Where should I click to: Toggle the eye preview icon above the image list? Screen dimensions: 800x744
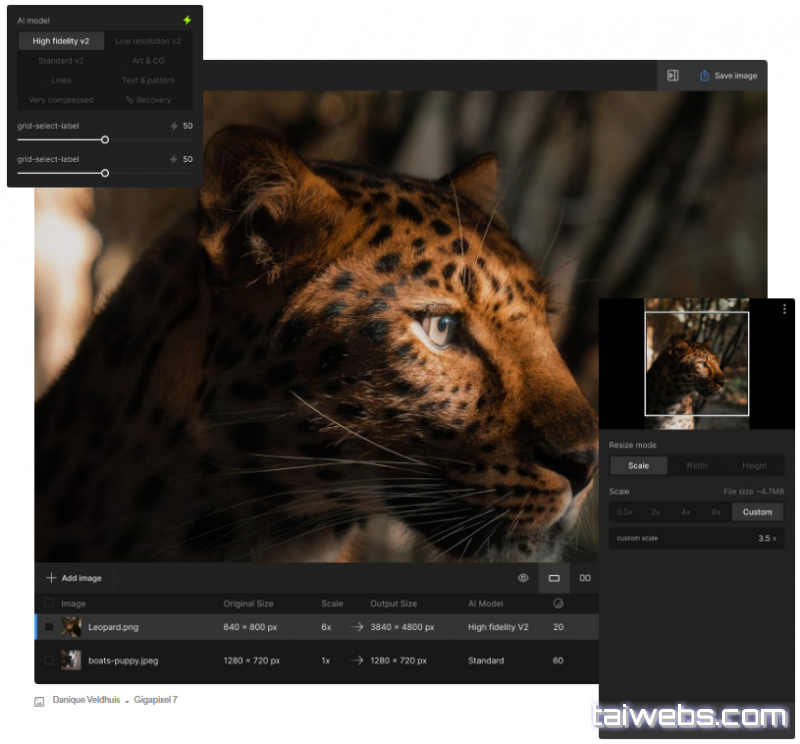[523, 578]
